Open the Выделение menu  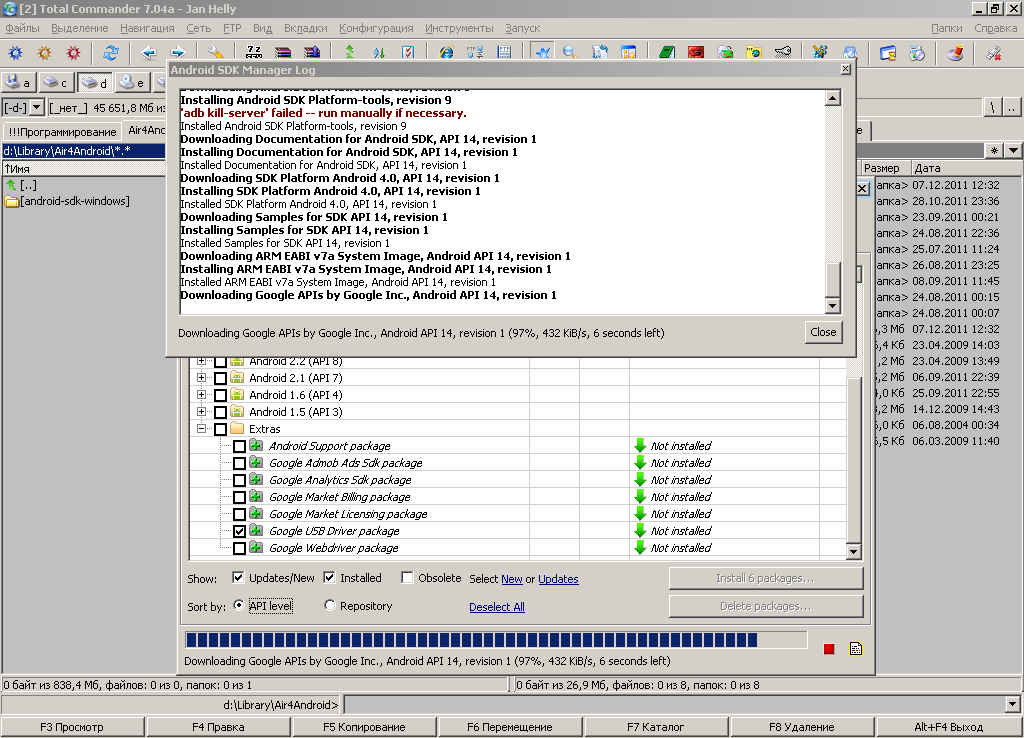[x=80, y=28]
